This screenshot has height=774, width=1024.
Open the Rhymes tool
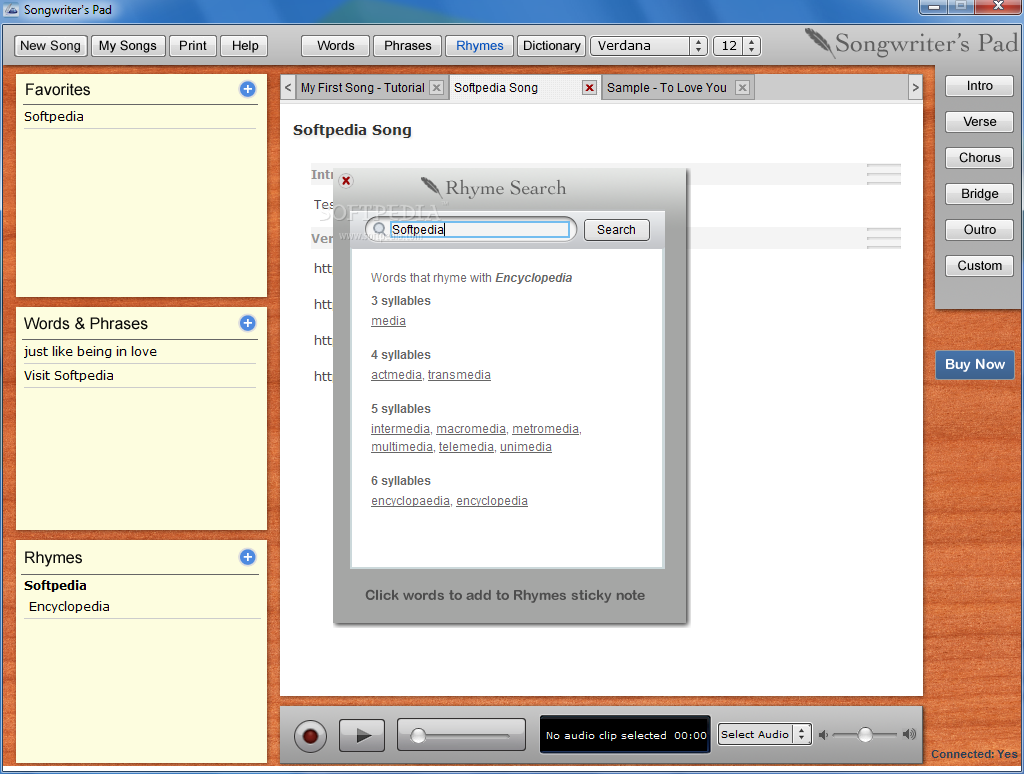(x=479, y=46)
